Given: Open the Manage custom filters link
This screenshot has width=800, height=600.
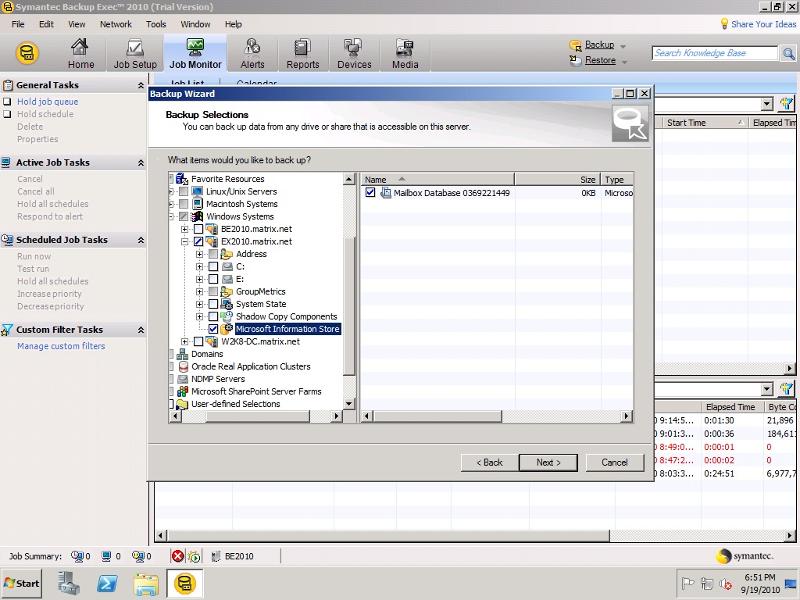Looking at the screenshot, I should pyautogui.click(x=61, y=346).
